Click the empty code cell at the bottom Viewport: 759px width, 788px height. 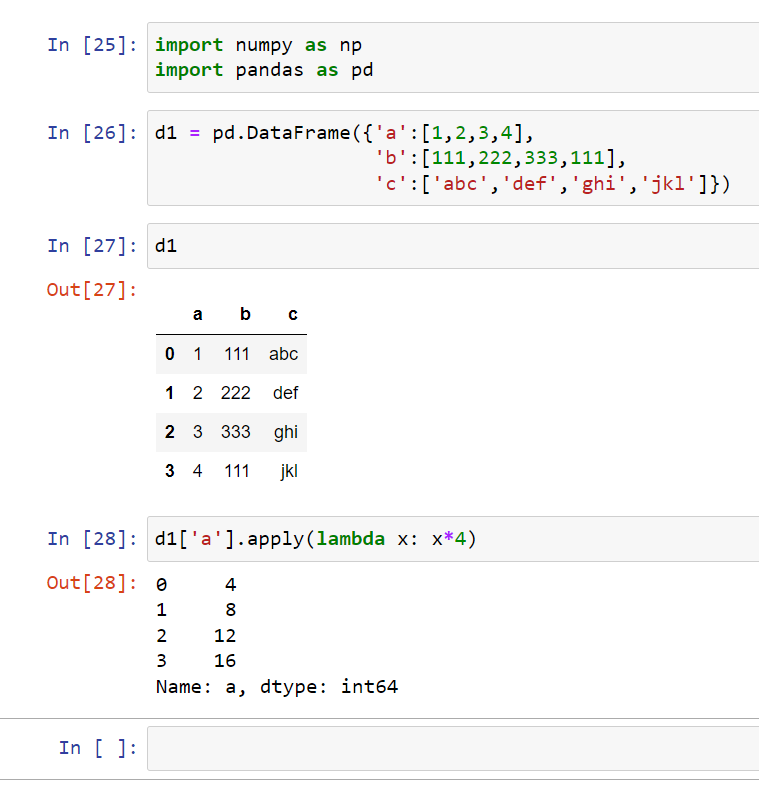coord(453,748)
